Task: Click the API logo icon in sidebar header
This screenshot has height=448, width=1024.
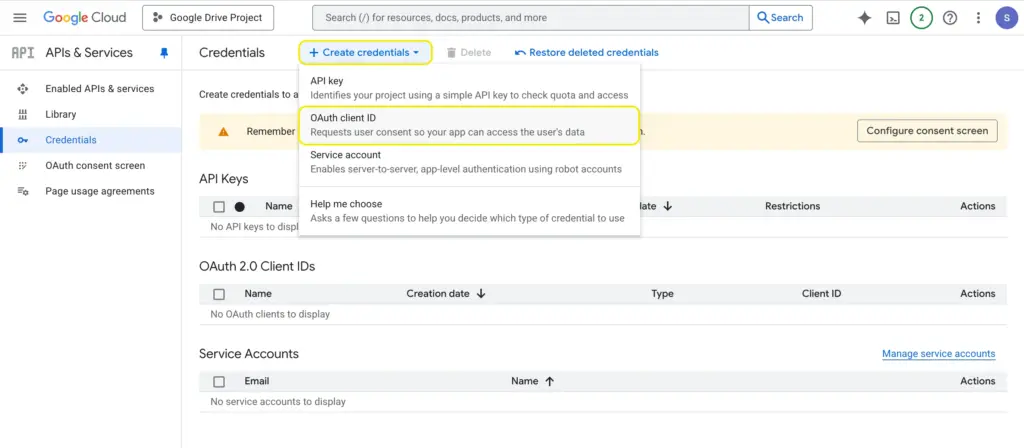Action: click(x=23, y=53)
